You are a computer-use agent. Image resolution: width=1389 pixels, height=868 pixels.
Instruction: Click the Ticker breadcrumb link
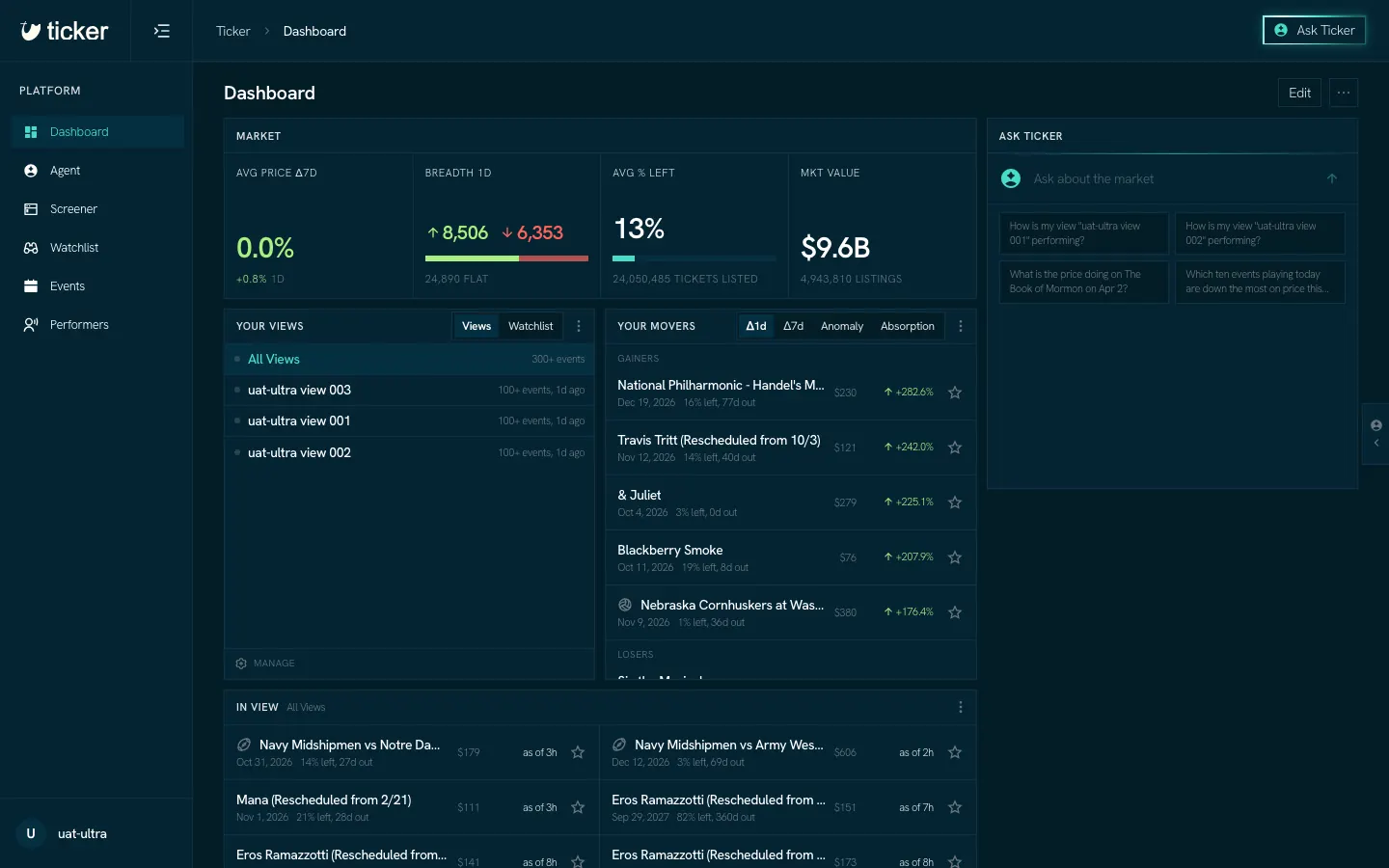pyautogui.click(x=232, y=31)
